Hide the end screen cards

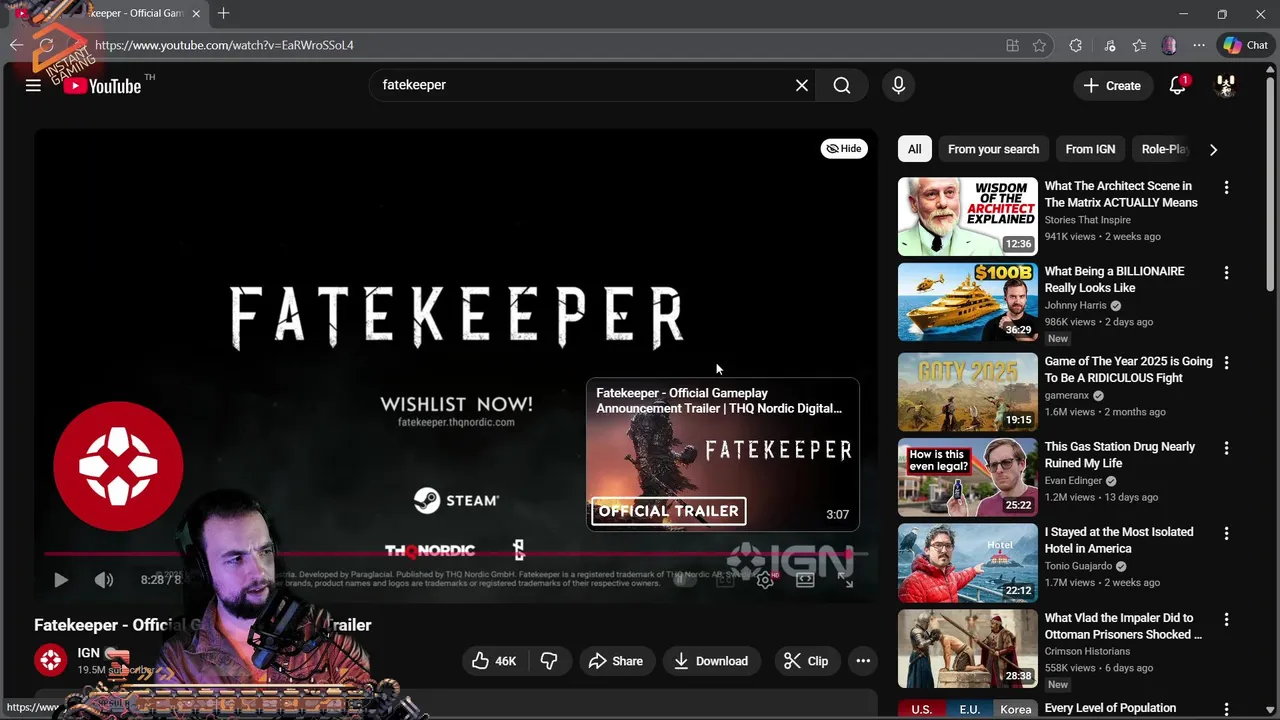[x=844, y=148]
